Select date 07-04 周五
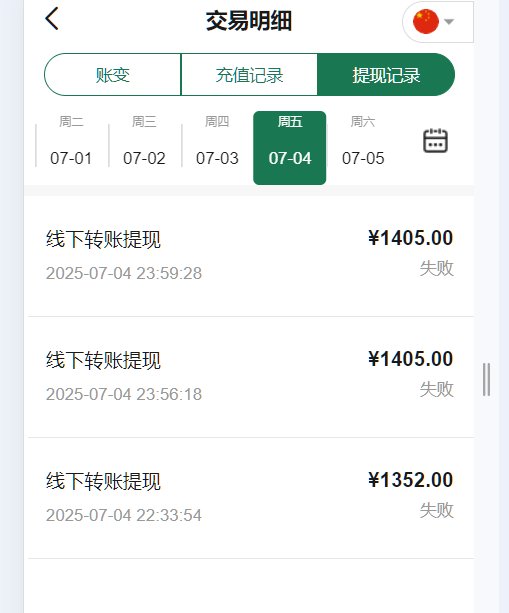The width and height of the screenshot is (509, 613). (290, 148)
